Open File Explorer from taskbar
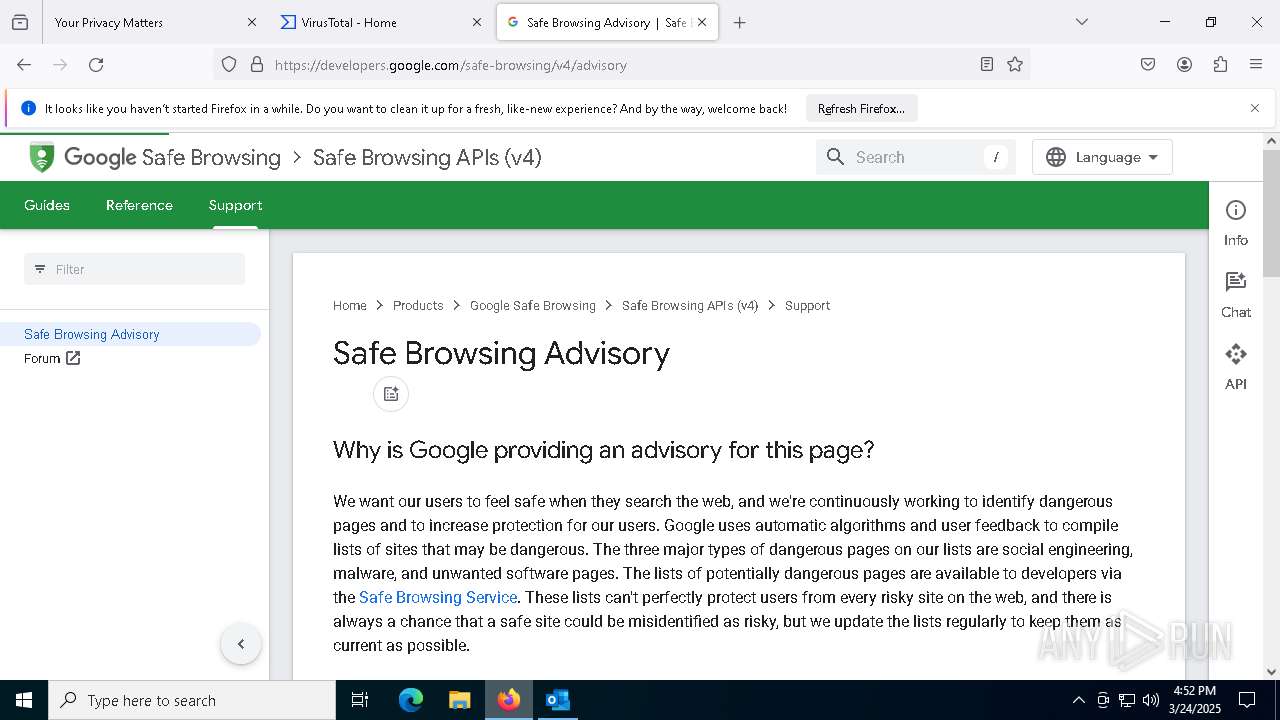The height and width of the screenshot is (720, 1280). point(459,700)
